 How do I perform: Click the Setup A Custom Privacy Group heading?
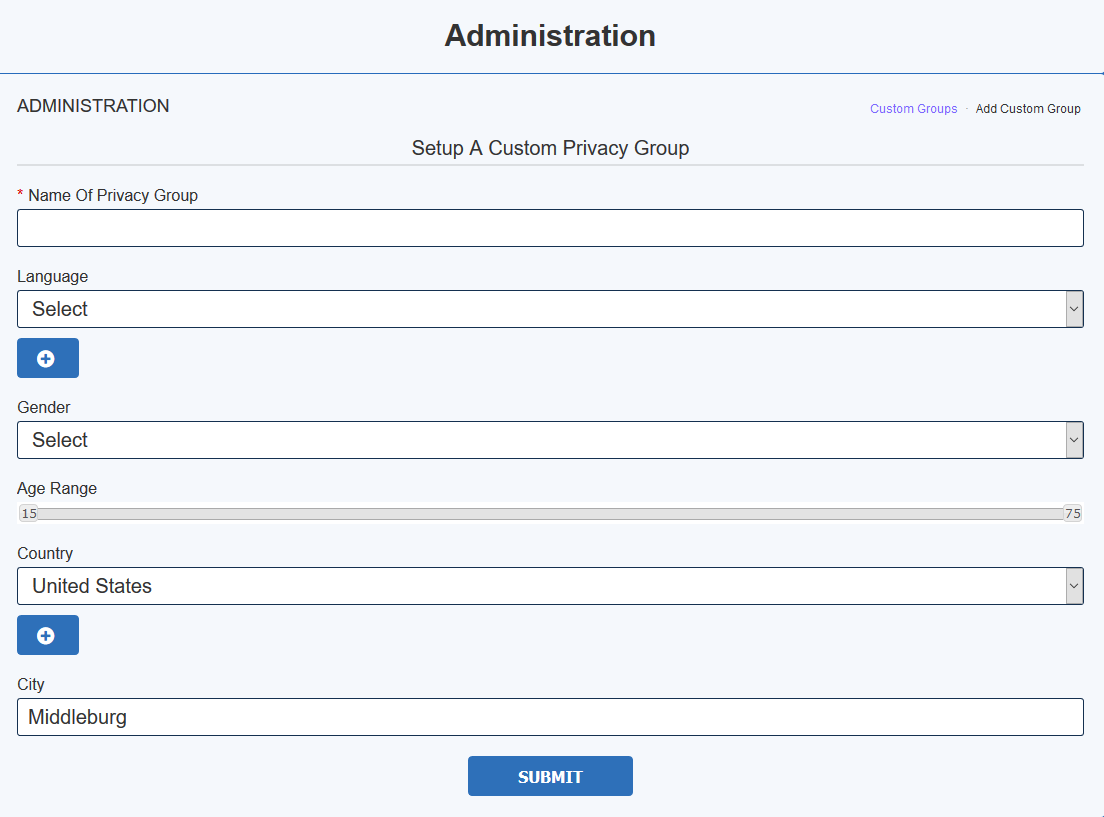point(550,148)
